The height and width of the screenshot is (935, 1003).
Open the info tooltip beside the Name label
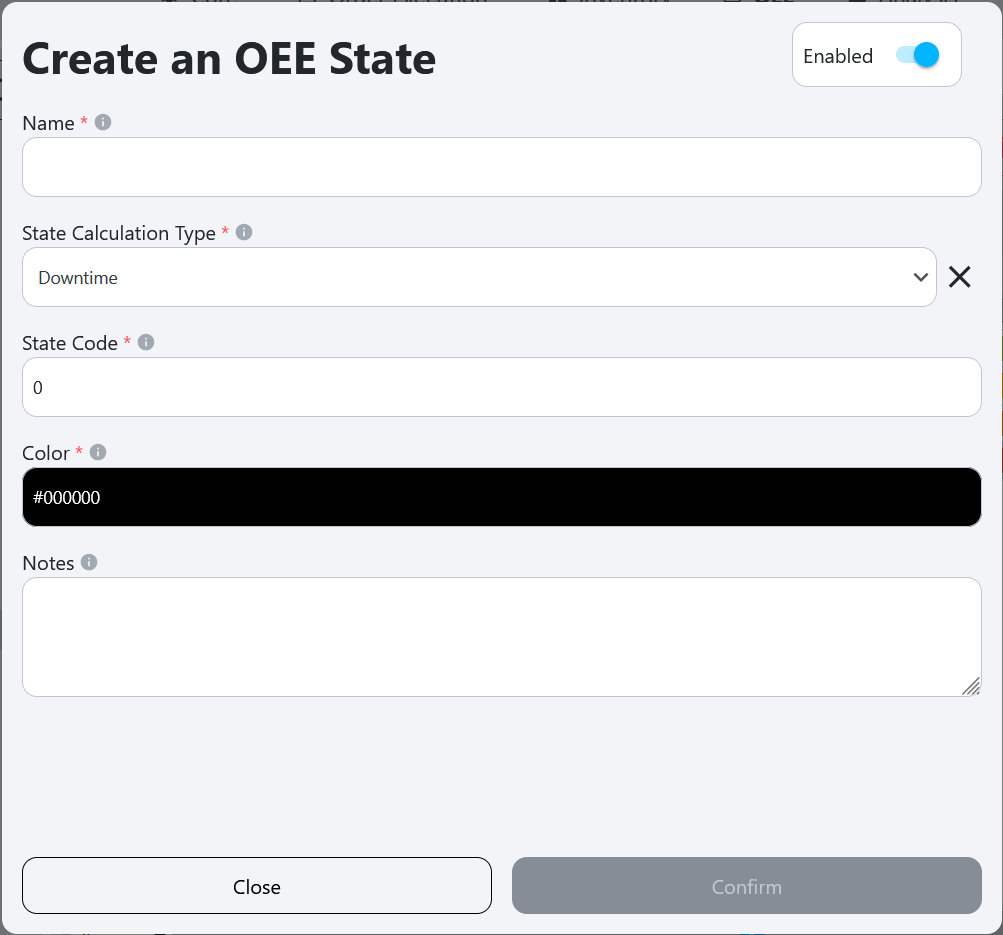[102, 122]
